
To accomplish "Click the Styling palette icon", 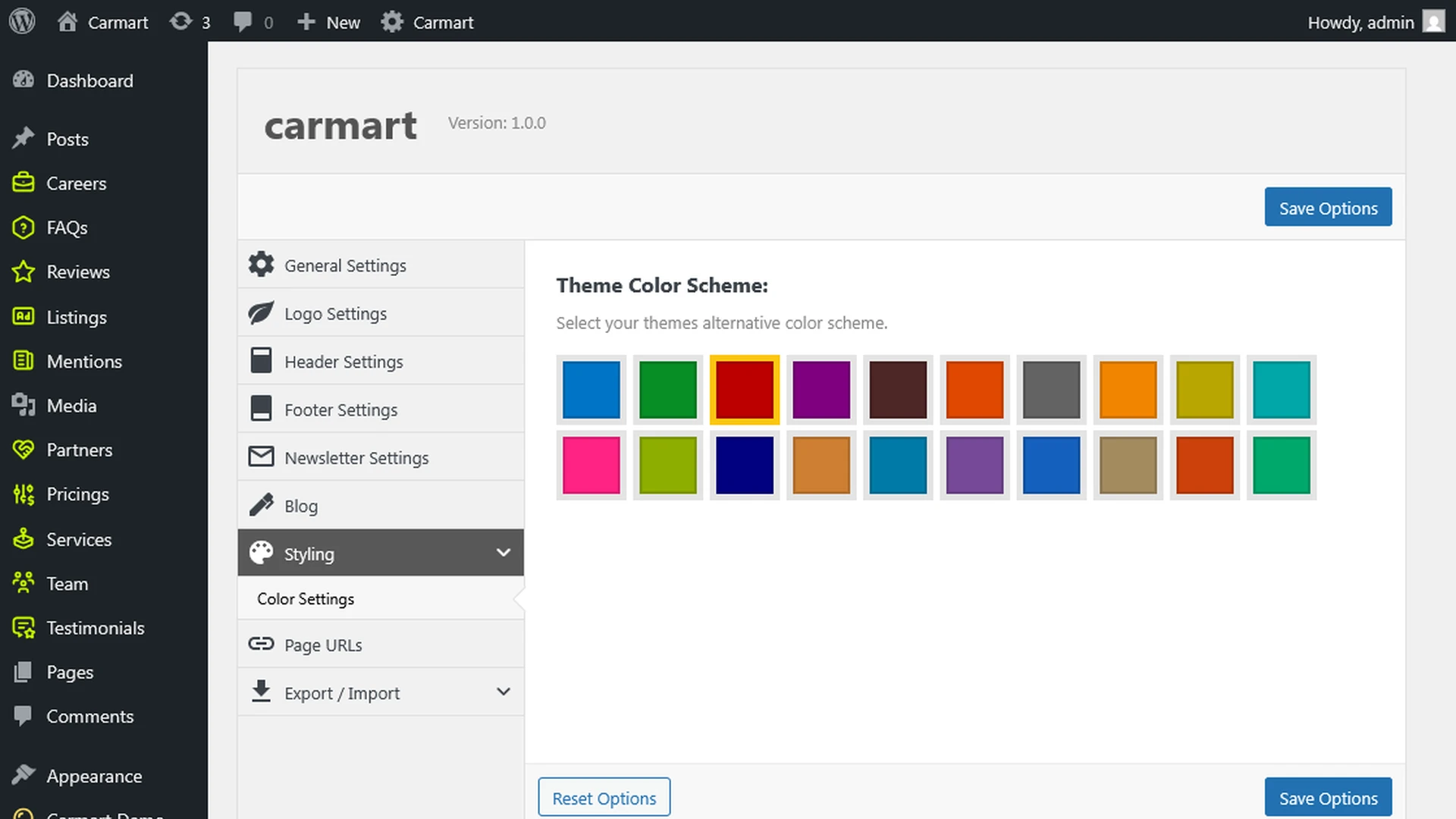I will point(261,553).
